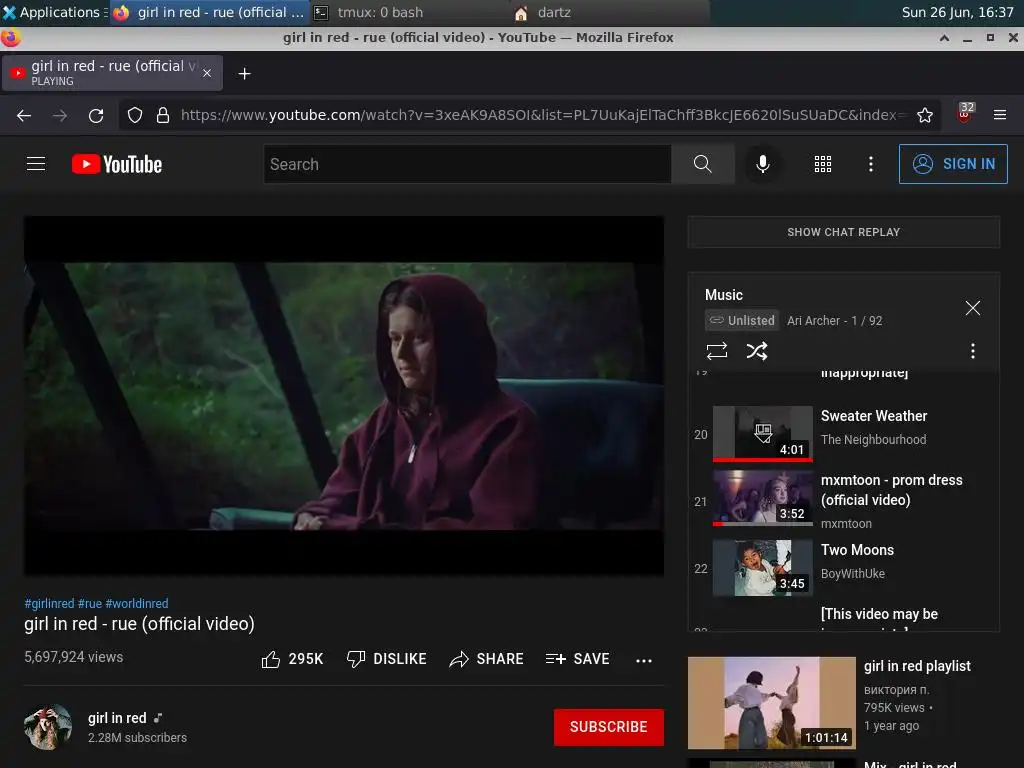
Task: Open a new browser tab
Action: pos(244,74)
